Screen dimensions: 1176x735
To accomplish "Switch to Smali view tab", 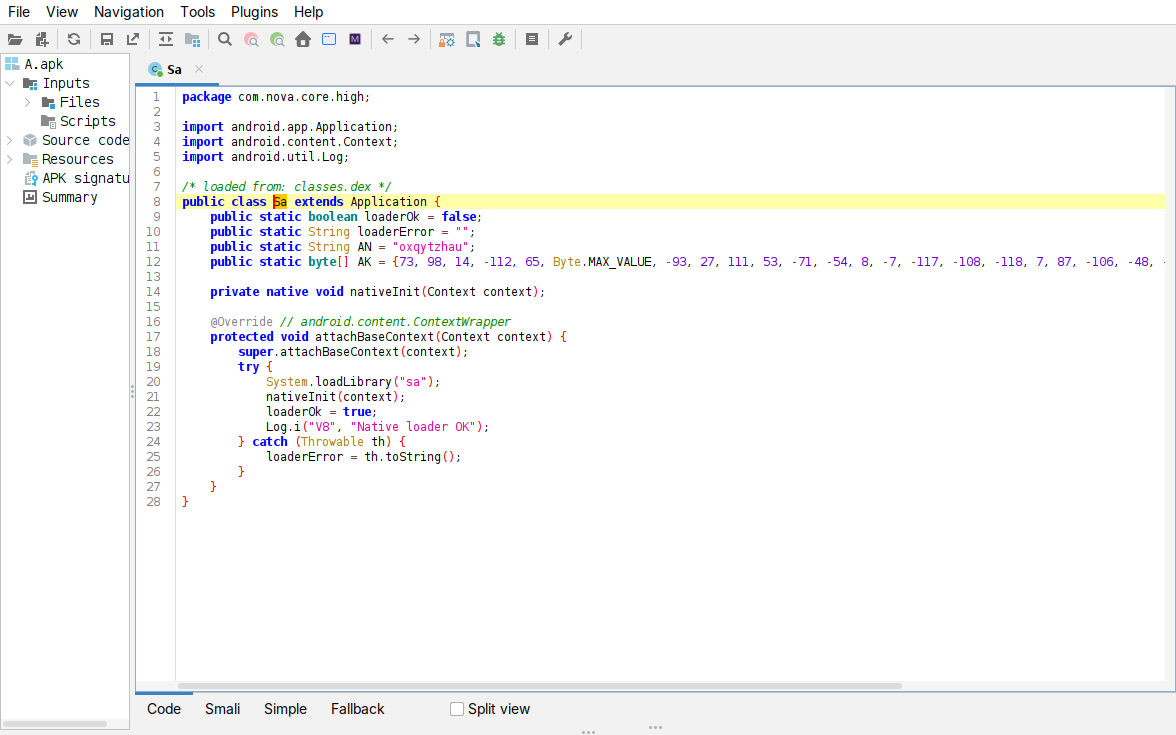I will (223, 710).
